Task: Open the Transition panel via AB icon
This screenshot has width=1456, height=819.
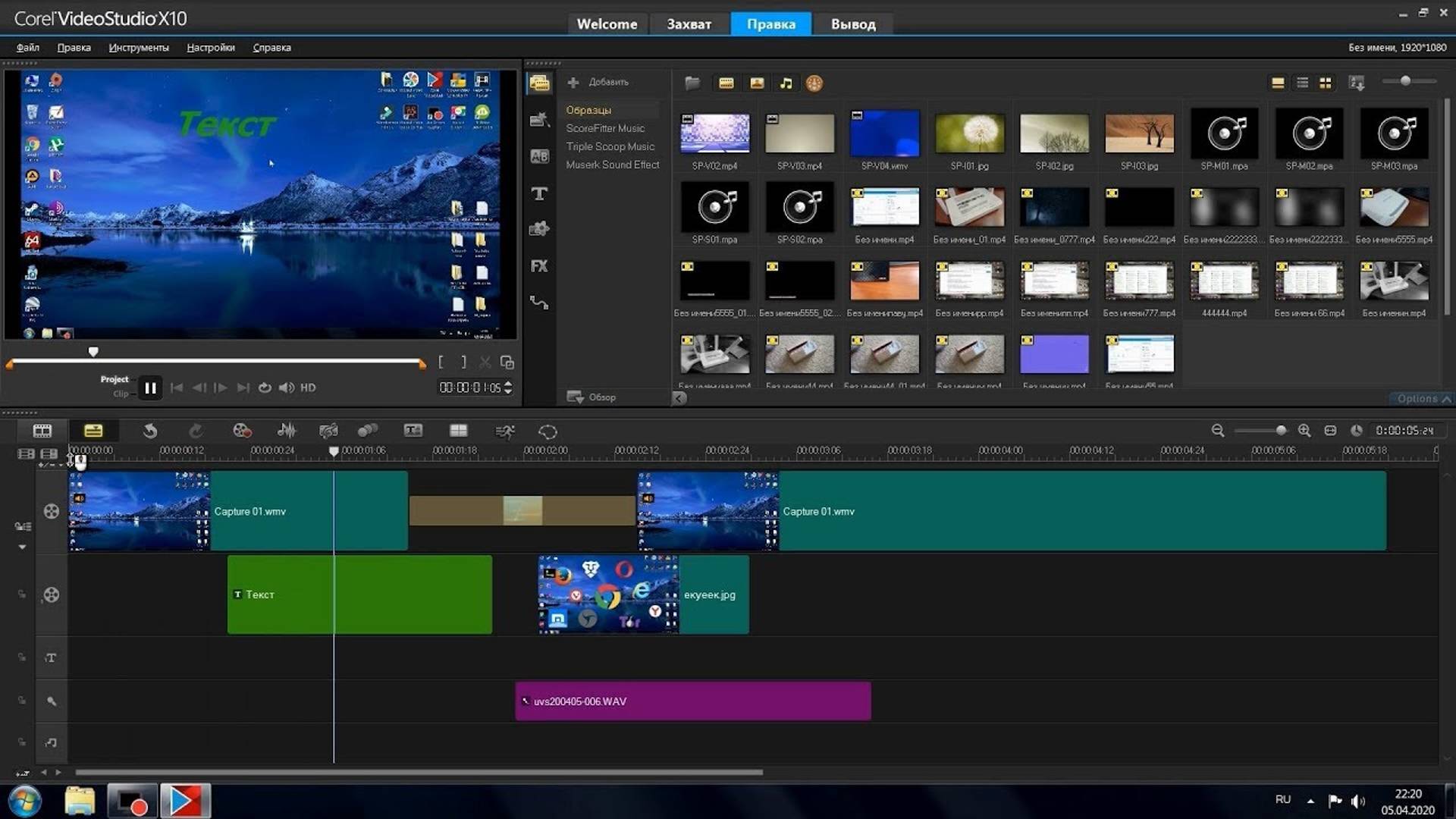Action: click(539, 155)
